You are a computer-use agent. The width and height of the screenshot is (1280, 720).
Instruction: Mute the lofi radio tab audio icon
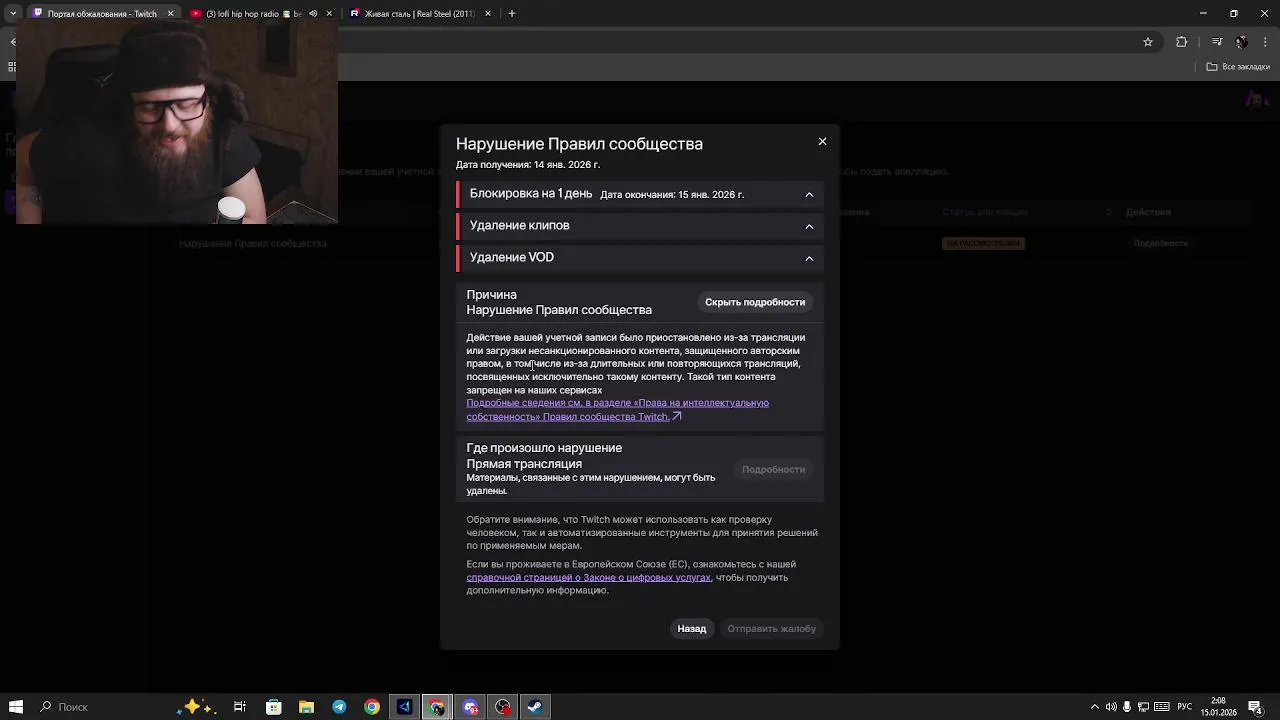point(313,14)
